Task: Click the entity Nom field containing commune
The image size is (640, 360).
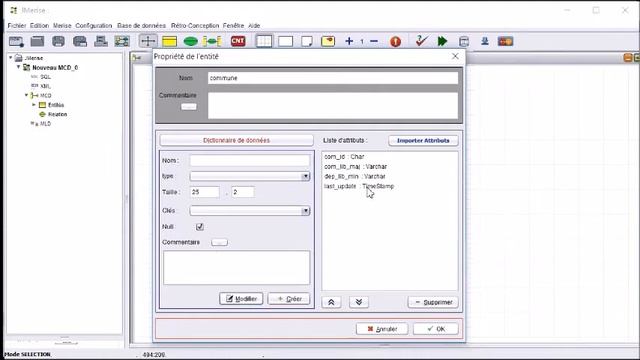Action: [333, 78]
